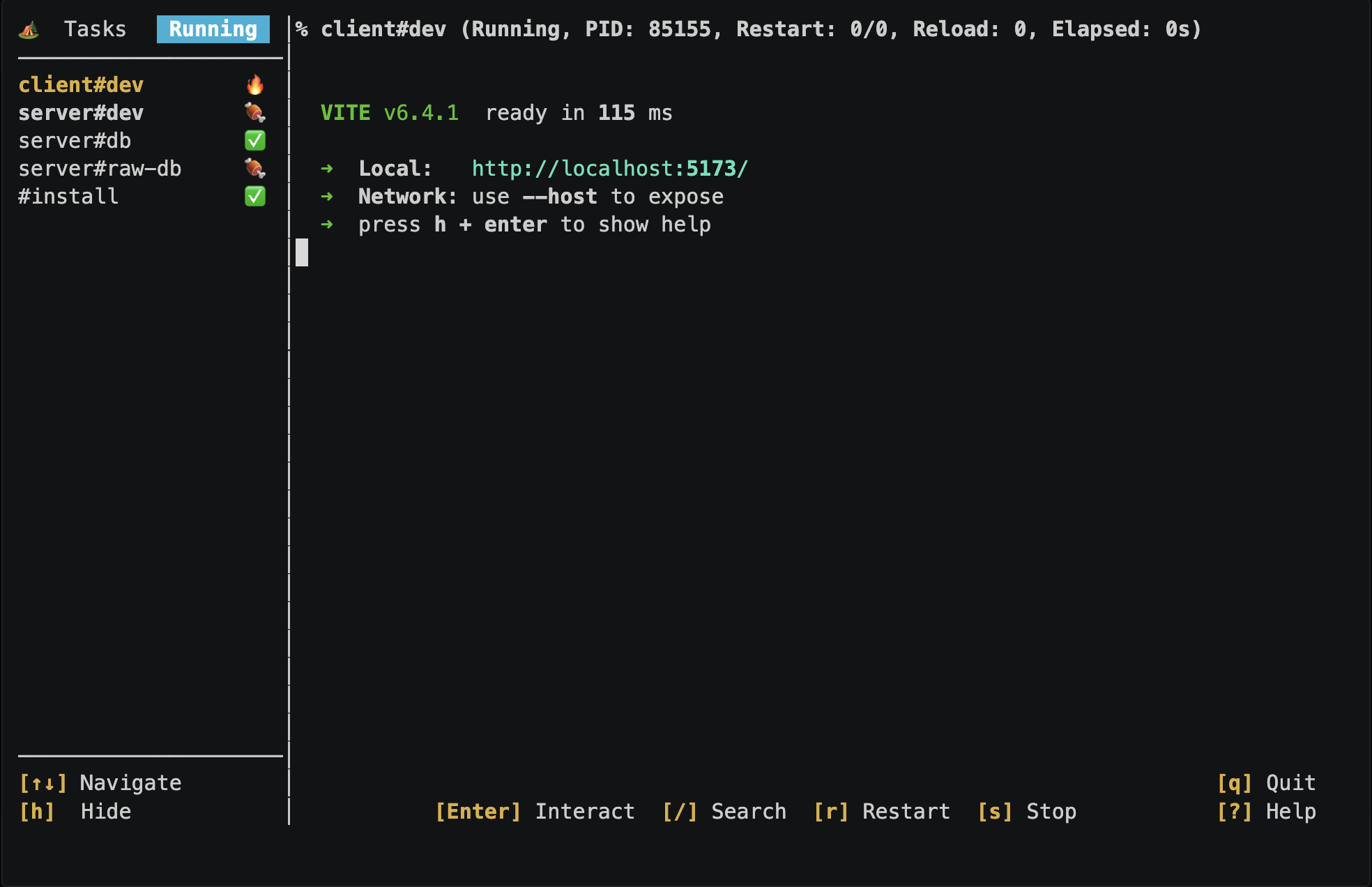
Task: Click the green checkmark beside #install
Action: tap(255, 196)
